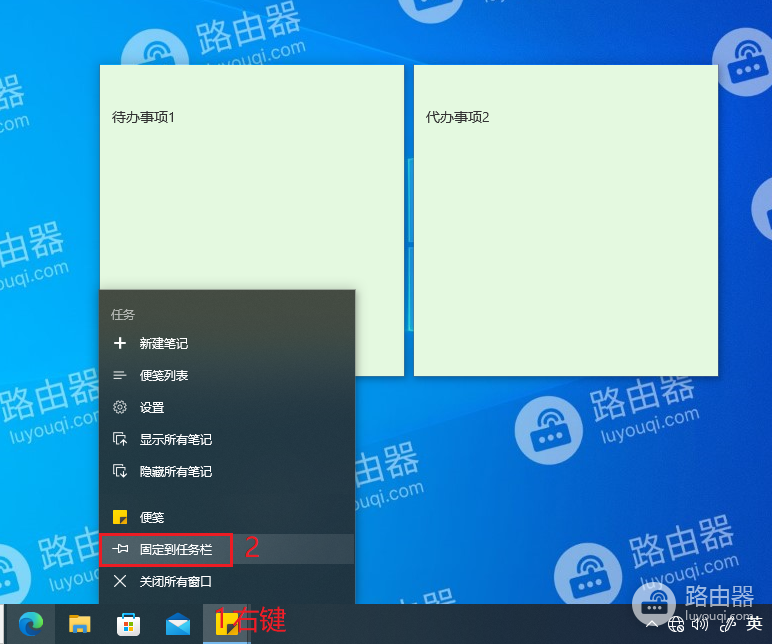This screenshot has width=772, height=644.
Task: Click the 待办事项1 note text
Action: tap(143, 117)
